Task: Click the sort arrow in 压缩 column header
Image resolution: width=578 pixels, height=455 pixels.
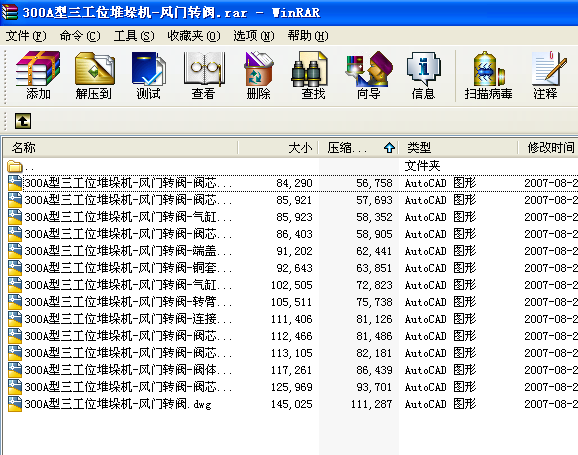Action: click(x=389, y=148)
